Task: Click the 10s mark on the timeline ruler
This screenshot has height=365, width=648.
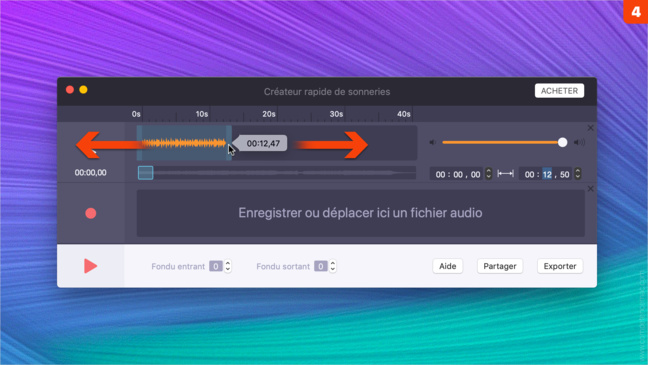Action: (202, 114)
